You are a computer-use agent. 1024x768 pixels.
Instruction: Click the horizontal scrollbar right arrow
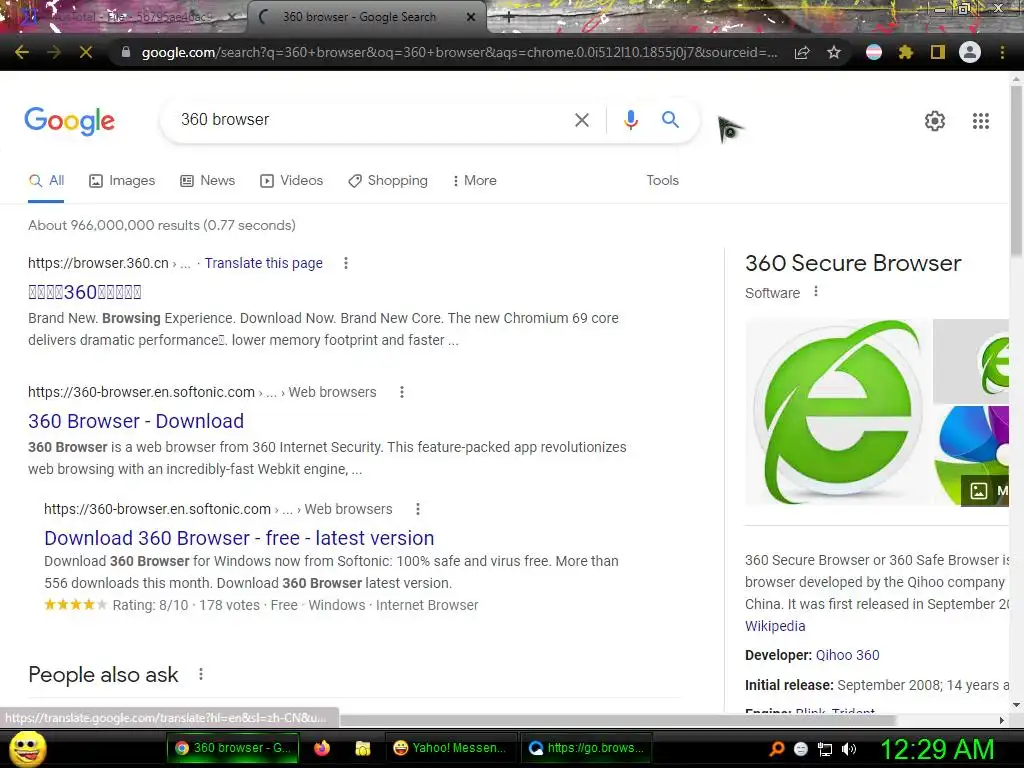point(1002,720)
